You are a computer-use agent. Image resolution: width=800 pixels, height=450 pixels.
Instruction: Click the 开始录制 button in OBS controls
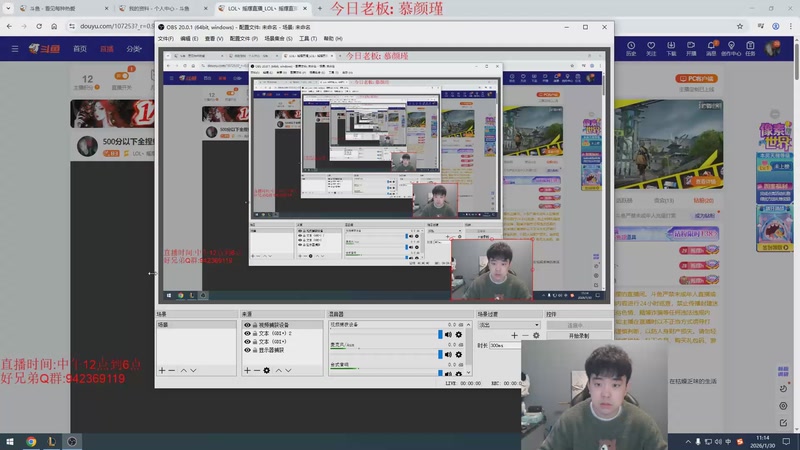point(579,336)
